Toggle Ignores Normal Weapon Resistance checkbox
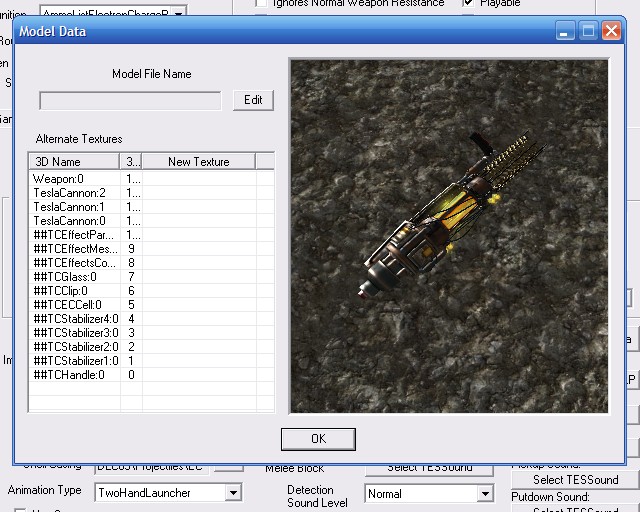 pyautogui.click(x=261, y=3)
